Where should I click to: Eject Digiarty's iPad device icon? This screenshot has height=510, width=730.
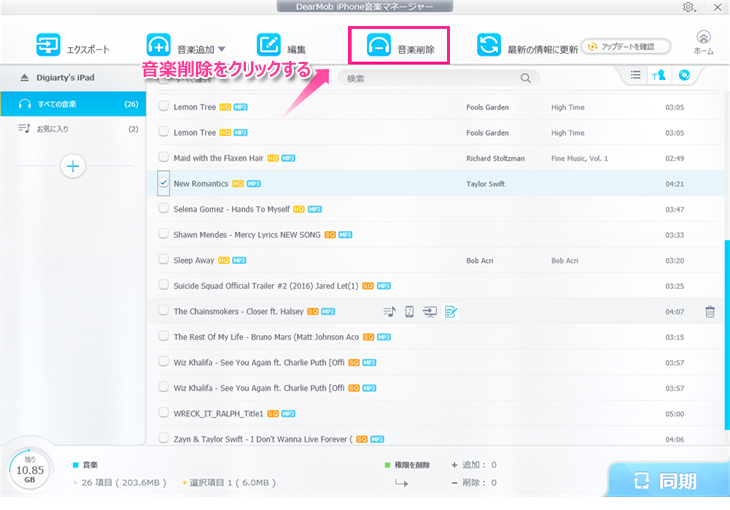coord(25,78)
